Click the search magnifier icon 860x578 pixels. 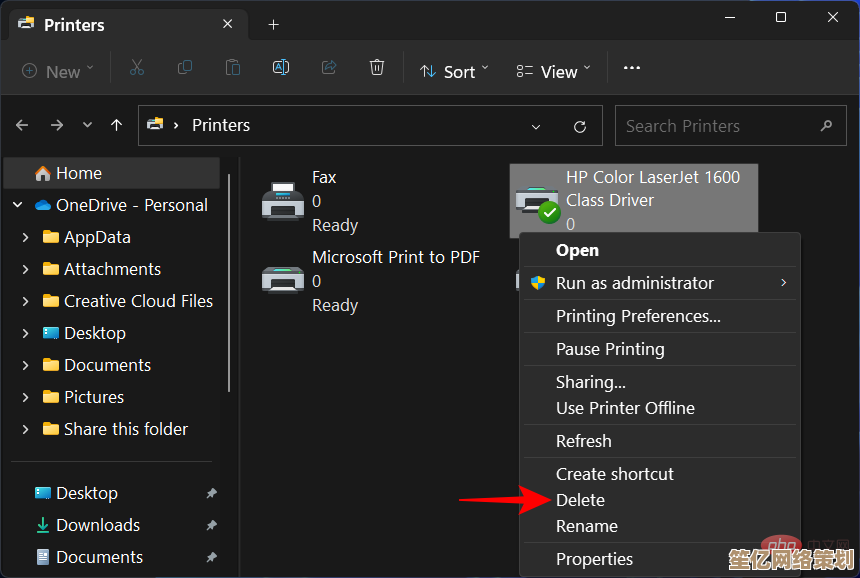click(x=826, y=126)
